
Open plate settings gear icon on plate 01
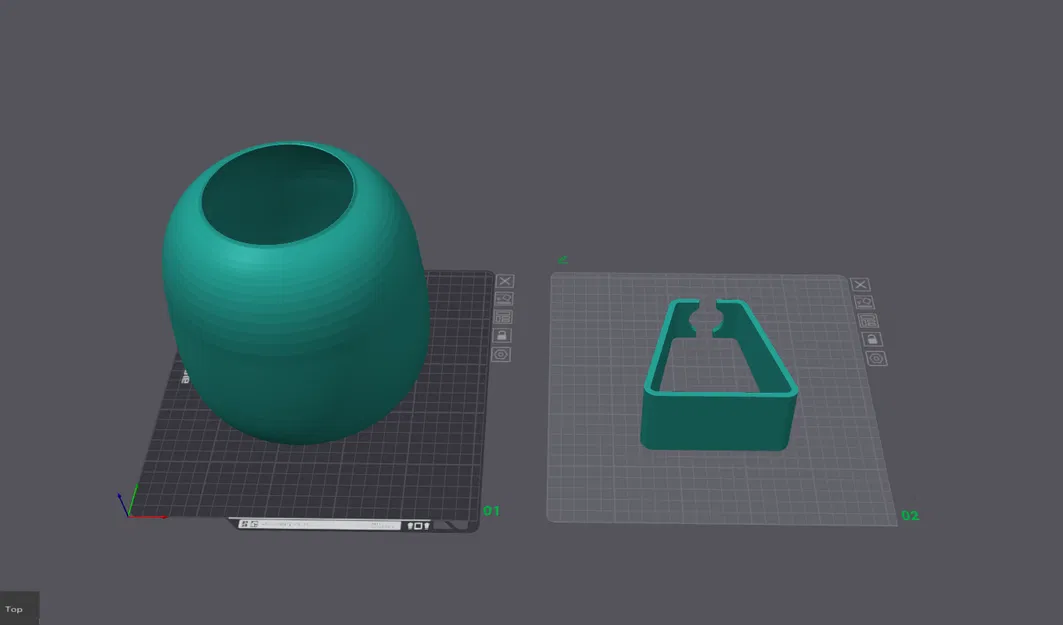coord(503,352)
